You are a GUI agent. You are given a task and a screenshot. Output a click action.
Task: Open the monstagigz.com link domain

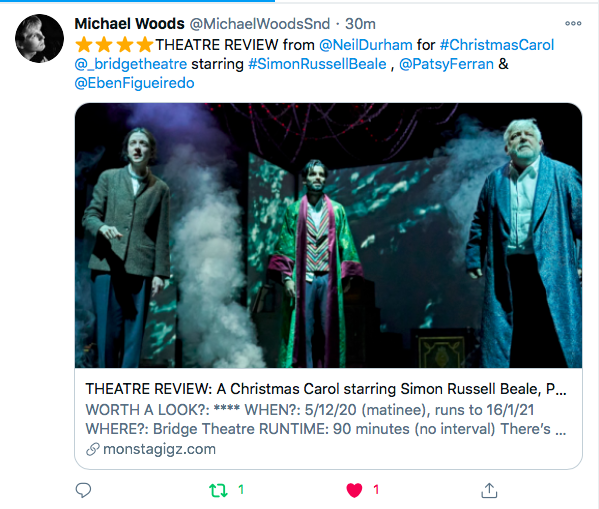tap(159, 449)
